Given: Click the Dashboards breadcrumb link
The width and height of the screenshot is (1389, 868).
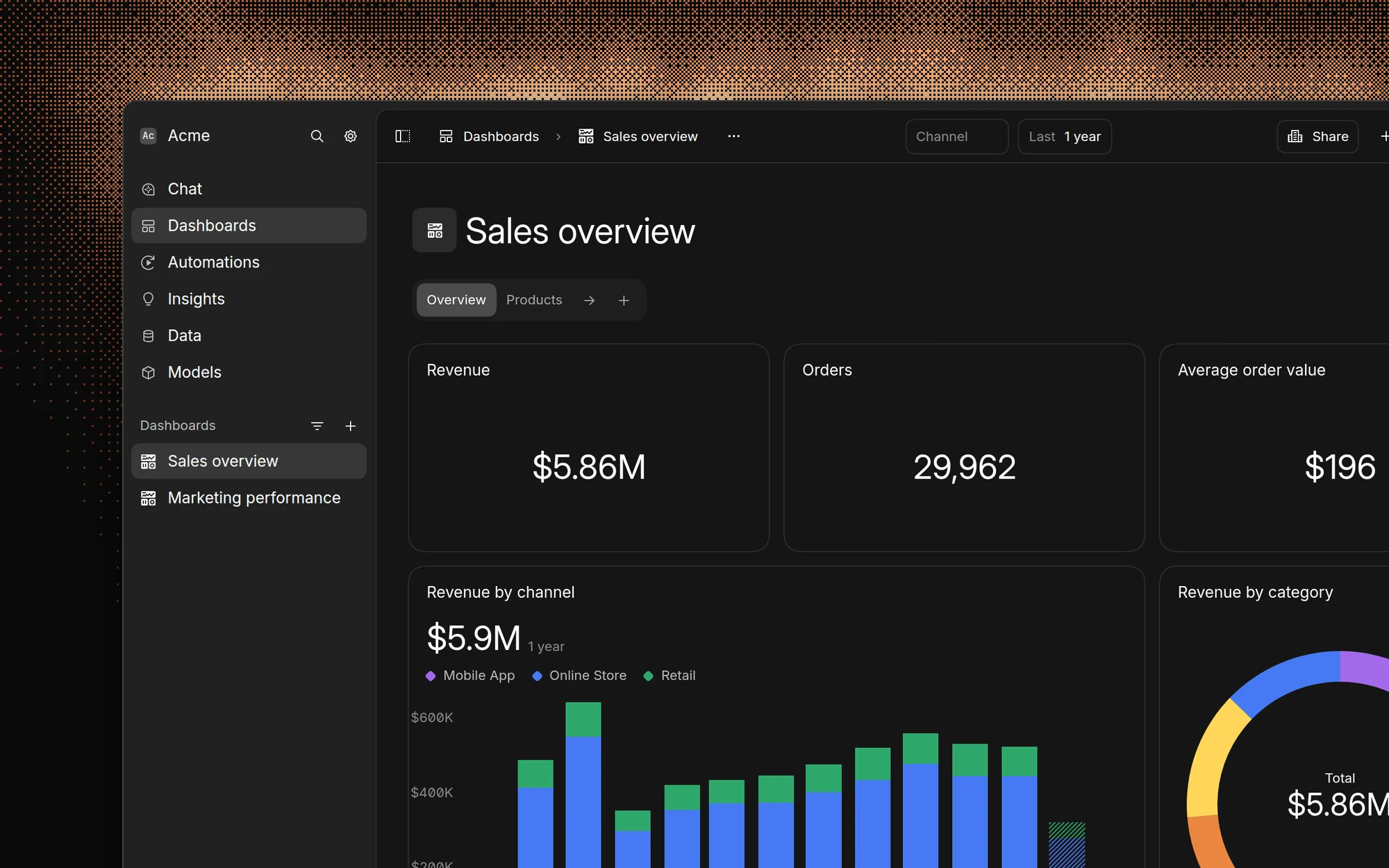Looking at the screenshot, I should (x=501, y=137).
